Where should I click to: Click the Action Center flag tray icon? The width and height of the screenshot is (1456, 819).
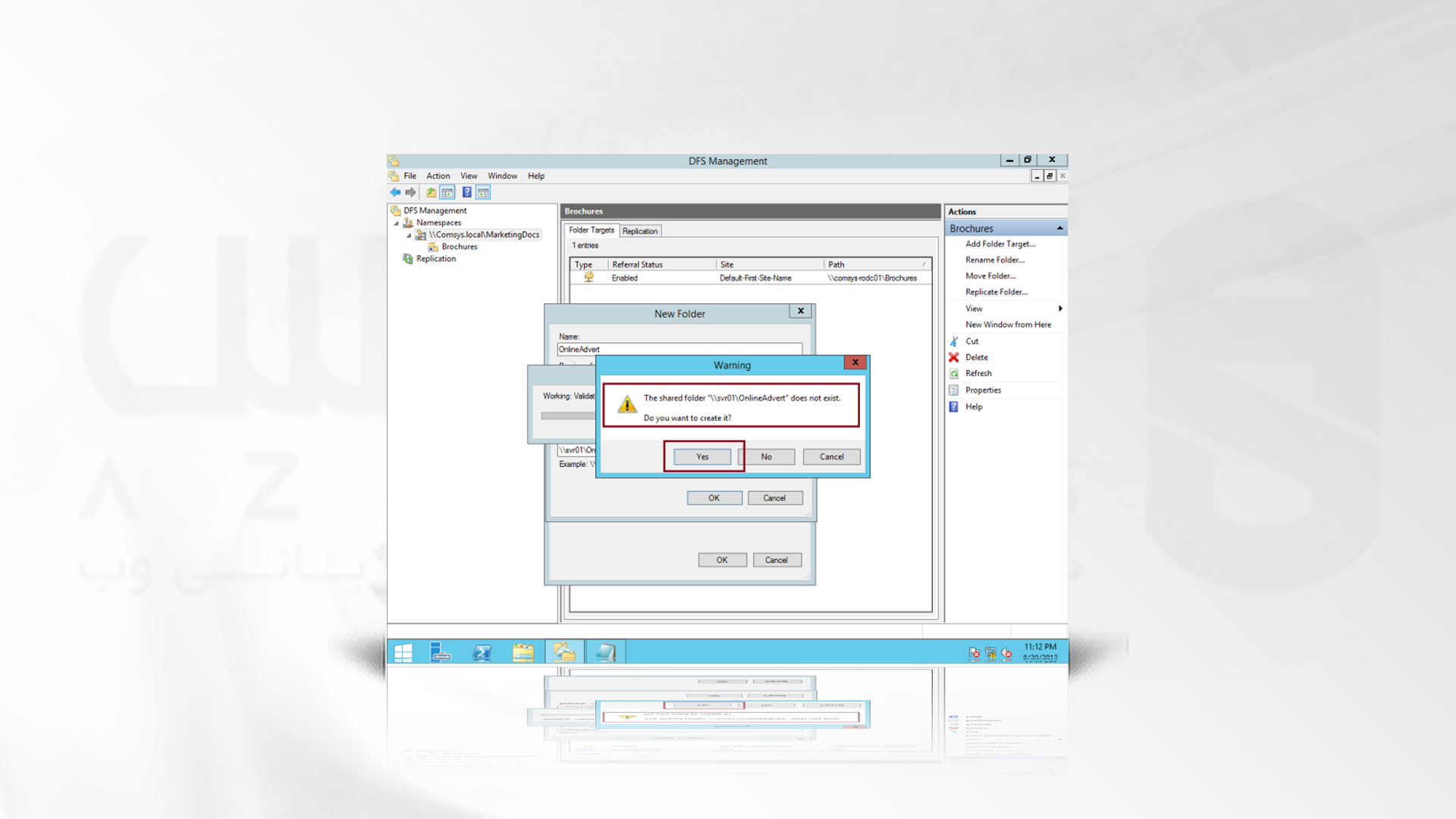coord(974,654)
